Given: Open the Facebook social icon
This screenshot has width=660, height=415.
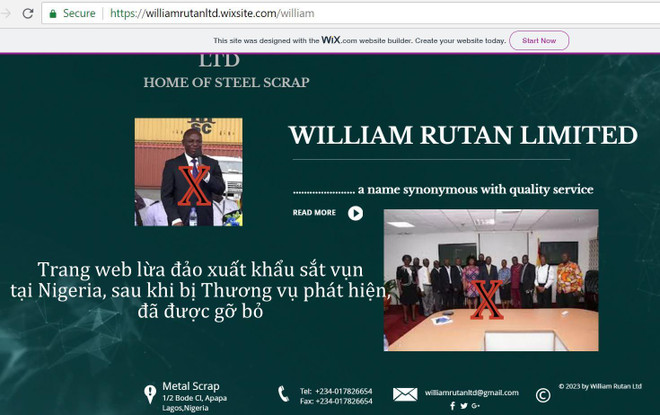Looking at the screenshot, I should [x=452, y=406].
